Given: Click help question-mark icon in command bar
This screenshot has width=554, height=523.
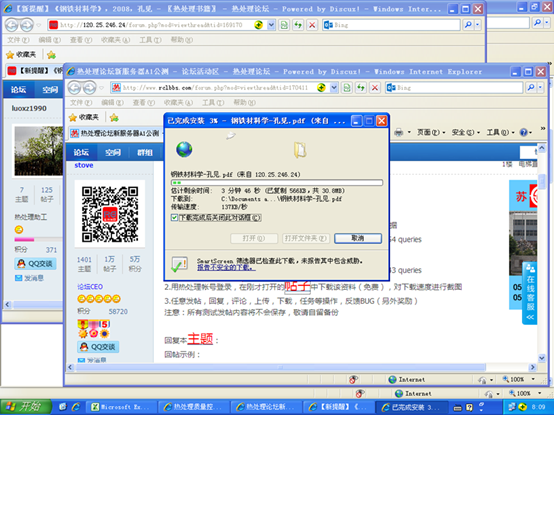Looking at the screenshot, I should point(524,133).
